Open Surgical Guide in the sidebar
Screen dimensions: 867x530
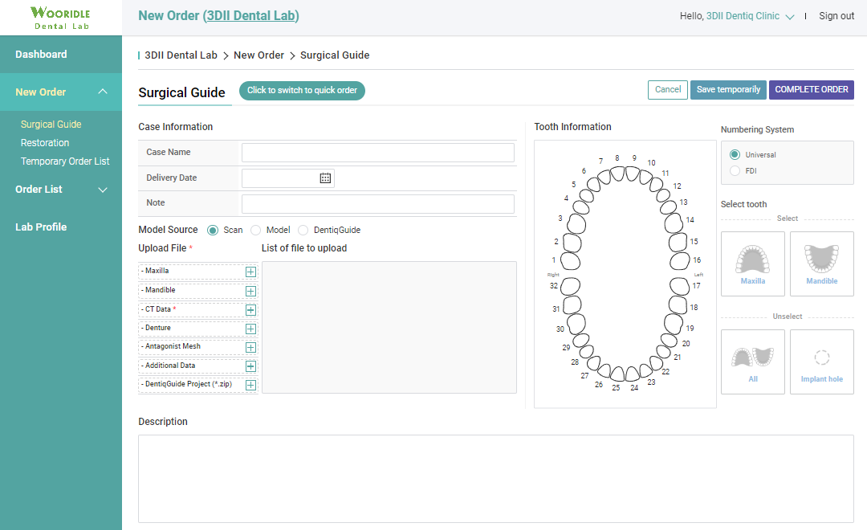coord(51,124)
